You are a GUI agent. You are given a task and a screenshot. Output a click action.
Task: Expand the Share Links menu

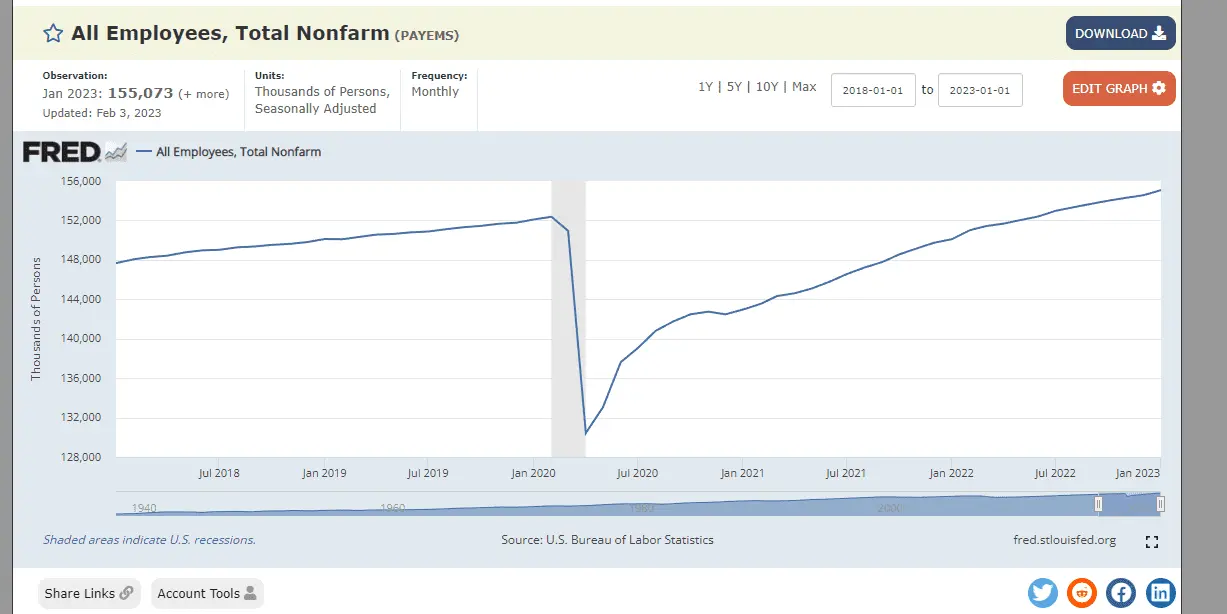coord(89,593)
